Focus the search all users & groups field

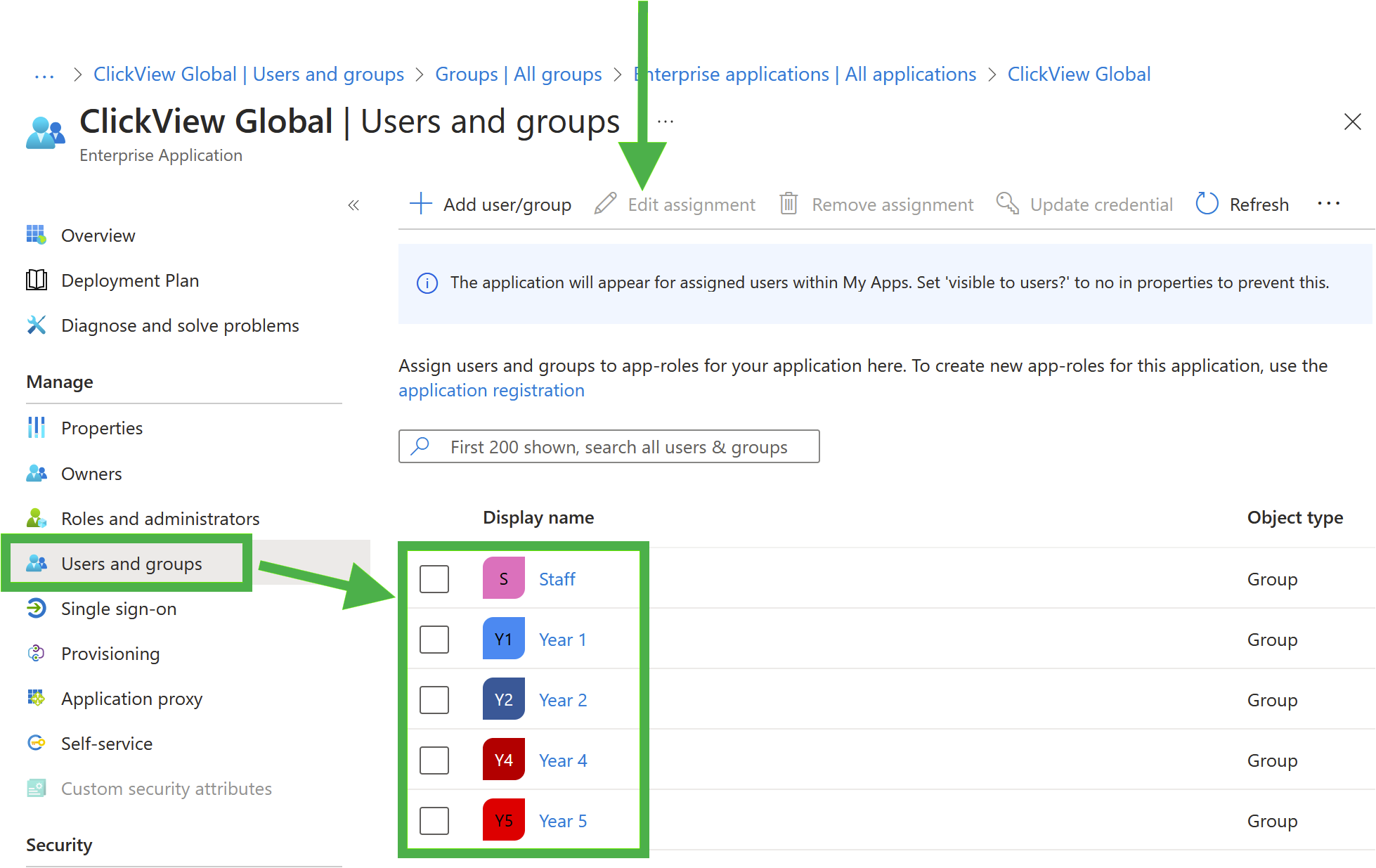click(609, 446)
